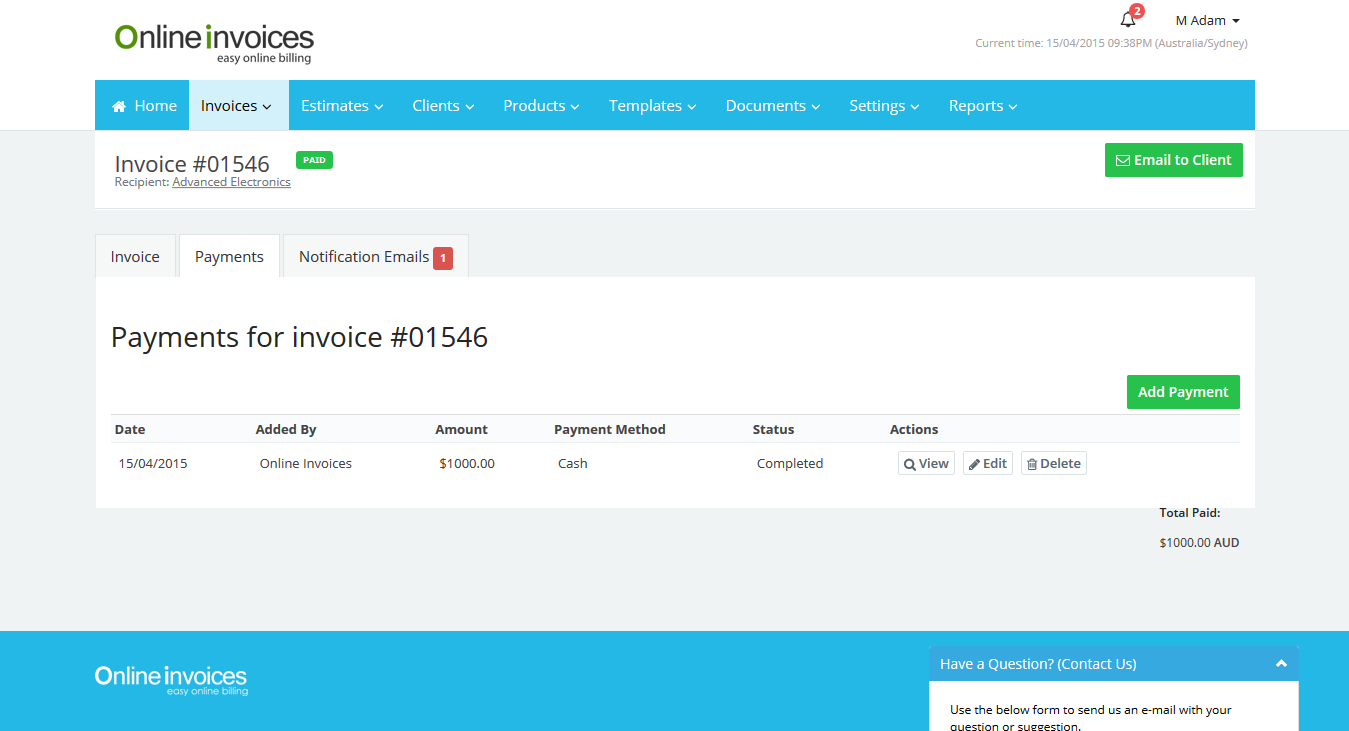Expand the Estimates dropdown menu
This screenshot has height=731, width=1349.
tap(342, 106)
